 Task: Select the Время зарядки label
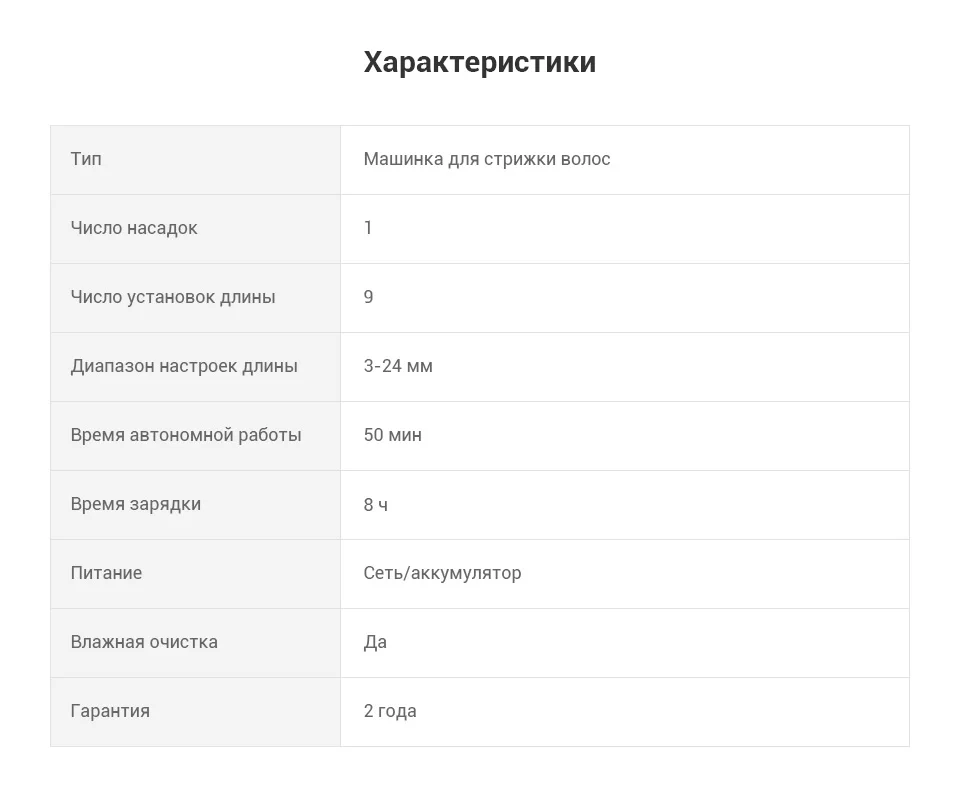(136, 505)
